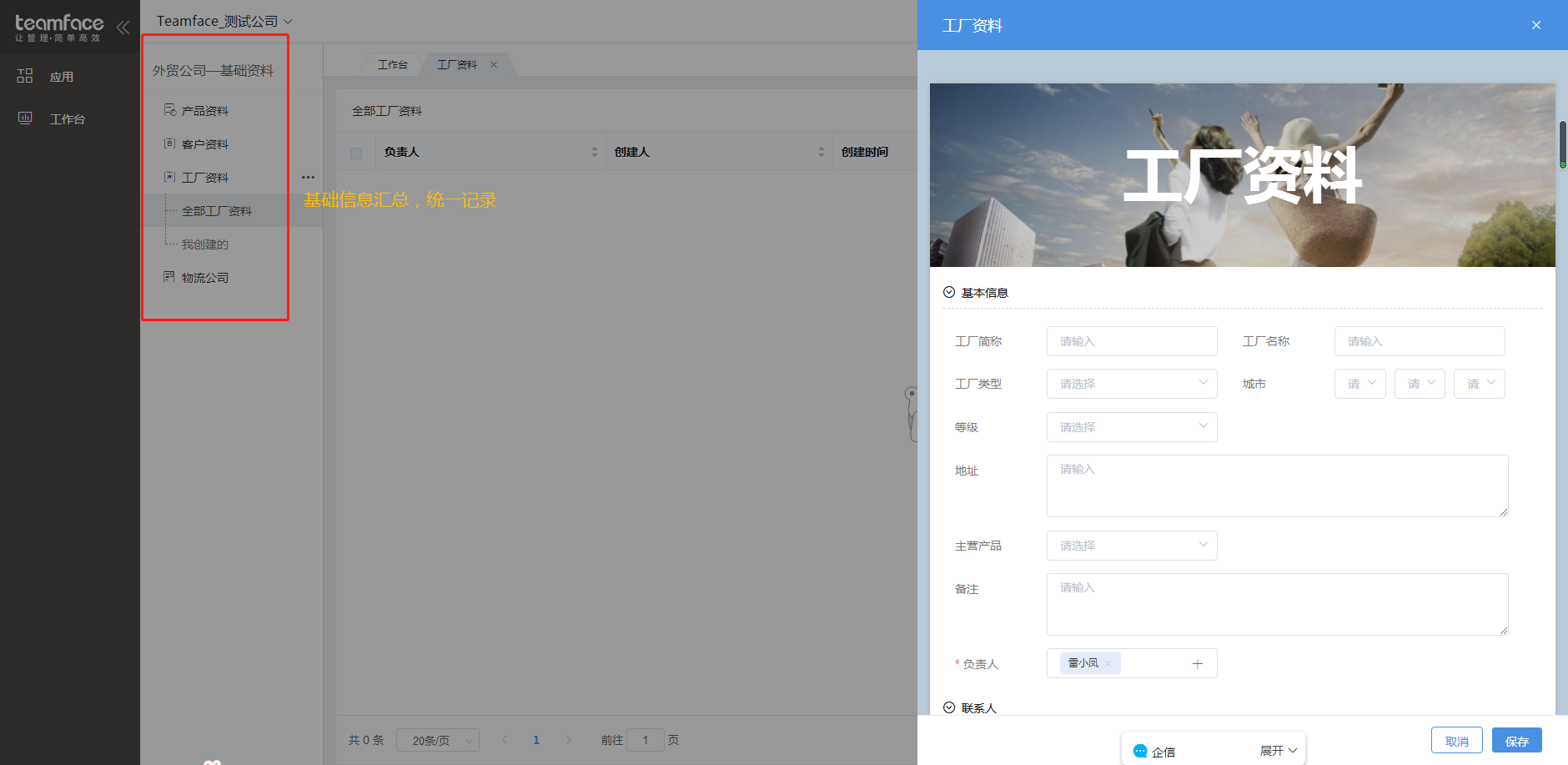The image size is (1568, 765).
Task: Open the 工厂类型 dropdown
Action: (1132, 384)
